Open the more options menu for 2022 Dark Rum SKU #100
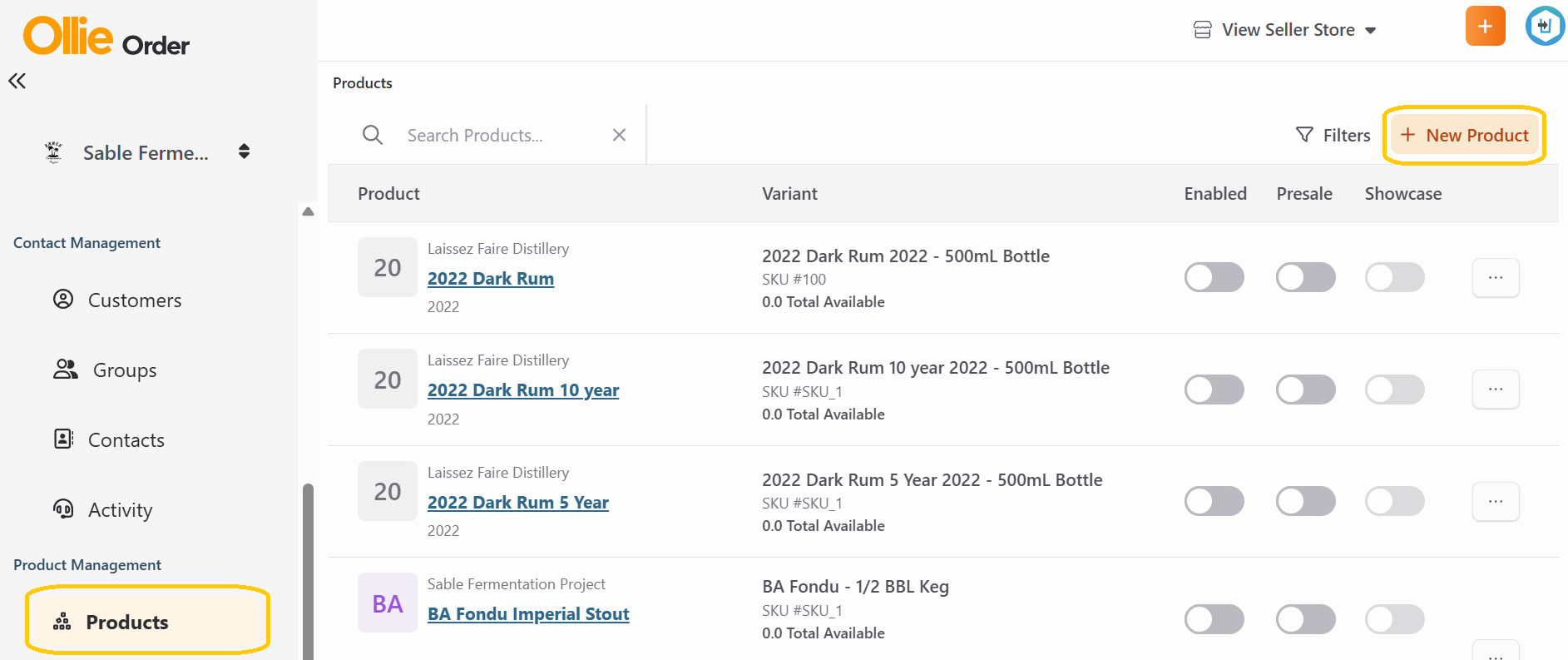Viewport: 1568px width, 660px height. click(x=1496, y=277)
